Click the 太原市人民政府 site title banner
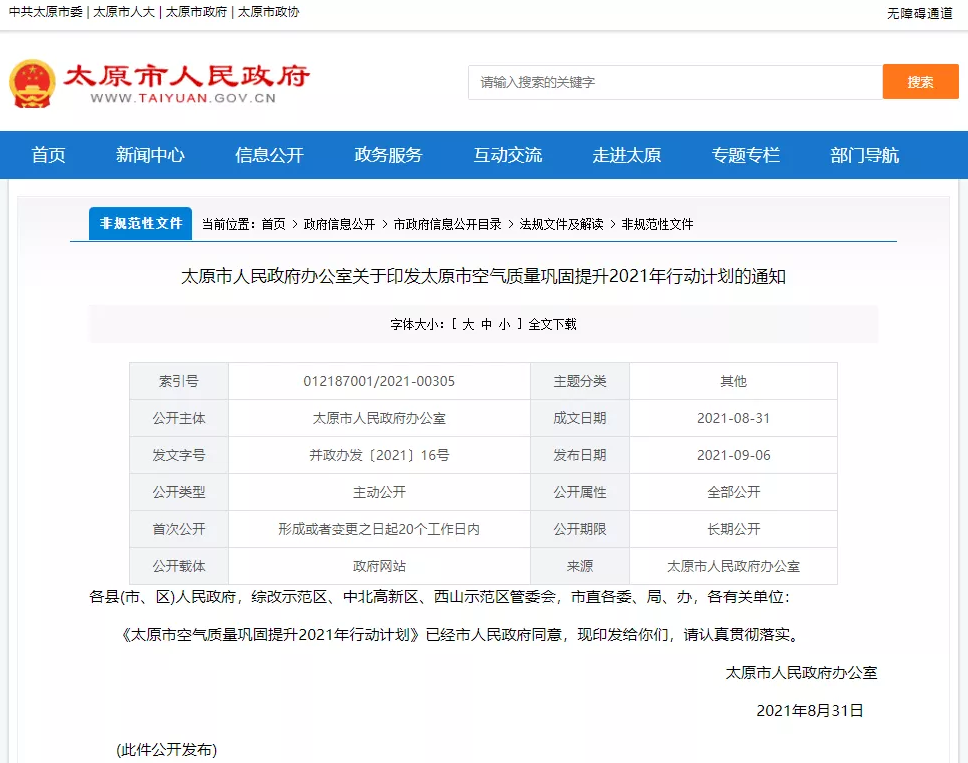Image resolution: width=968 pixels, height=763 pixels. tap(186, 83)
